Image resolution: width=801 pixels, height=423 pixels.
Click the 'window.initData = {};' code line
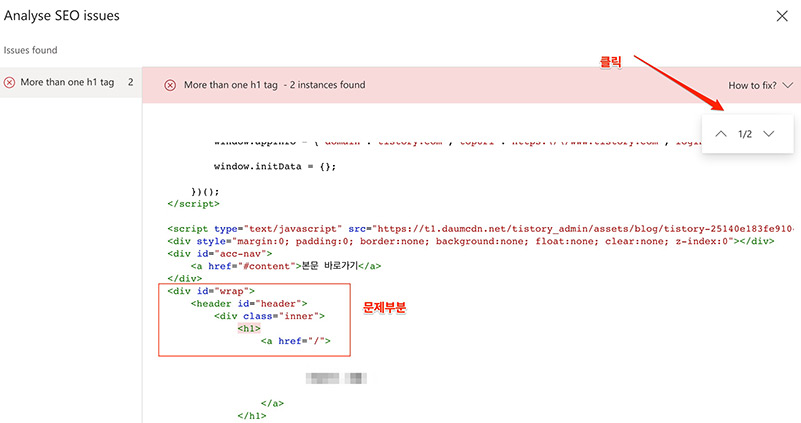tap(275, 167)
